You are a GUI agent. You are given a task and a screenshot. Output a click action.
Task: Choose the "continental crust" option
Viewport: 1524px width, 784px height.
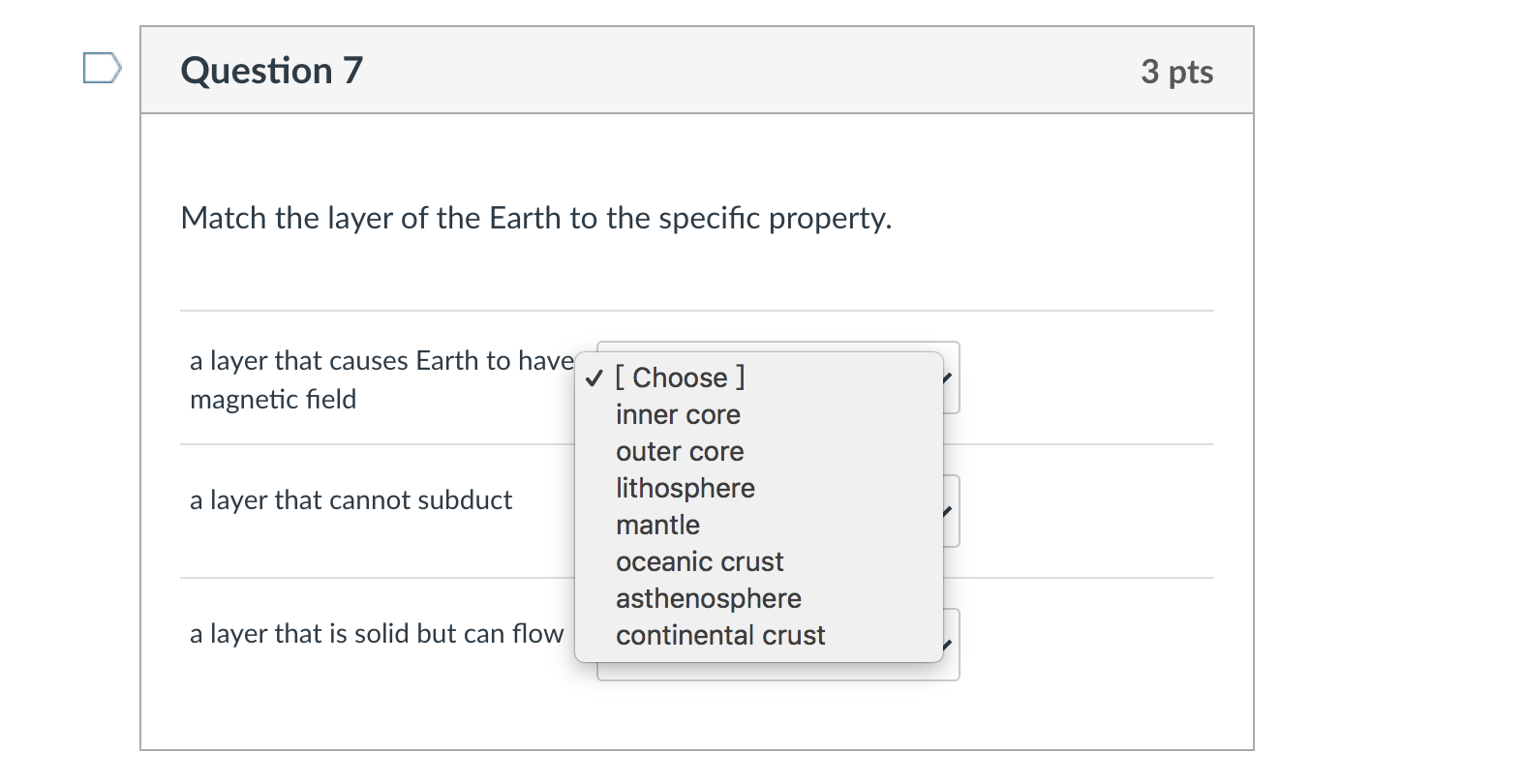(720, 635)
